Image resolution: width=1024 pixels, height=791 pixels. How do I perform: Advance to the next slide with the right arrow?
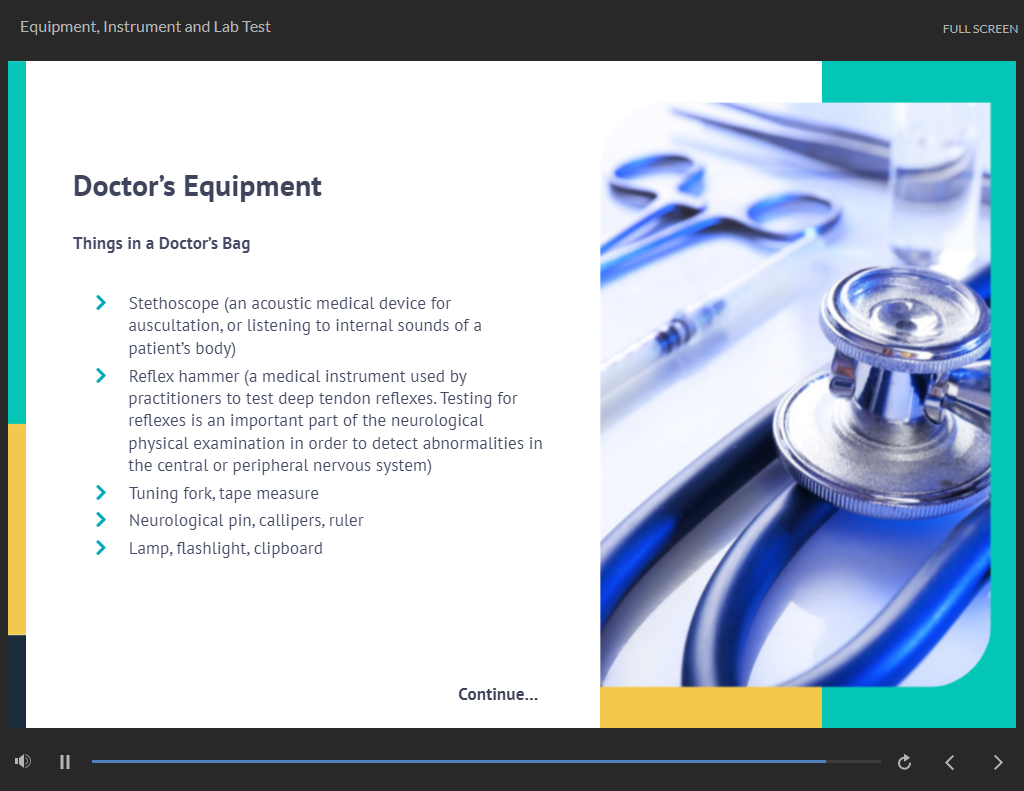tap(997, 762)
